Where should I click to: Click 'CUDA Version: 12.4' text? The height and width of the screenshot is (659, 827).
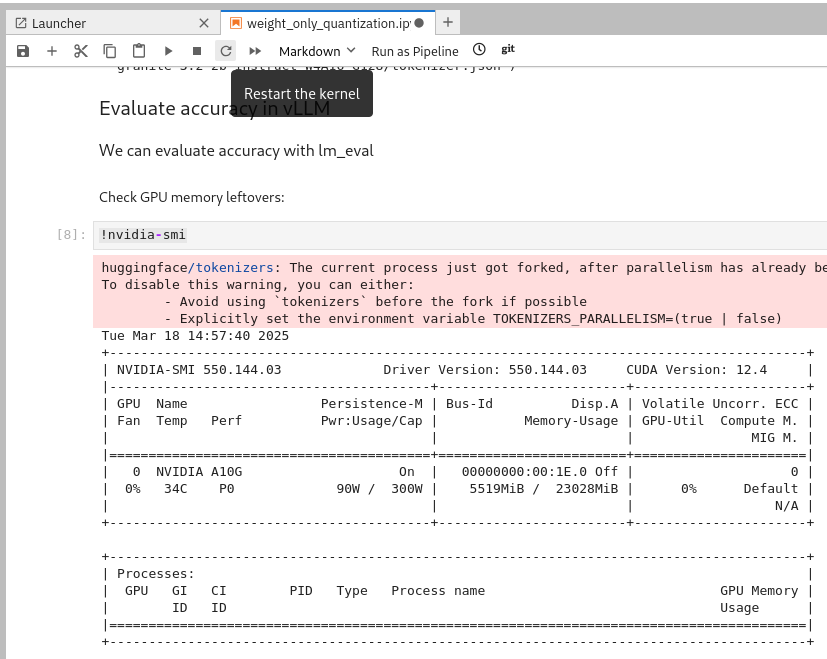[696, 369]
